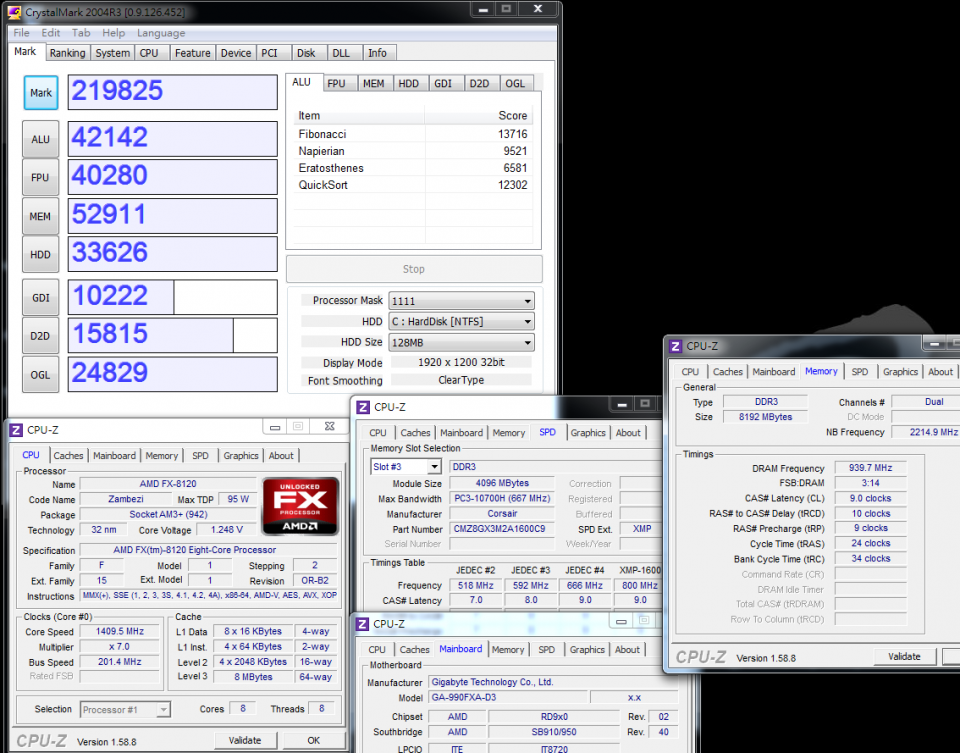The width and height of the screenshot is (960, 753).
Task: Expand the HDD drive selection dropdown
Action: (x=461, y=322)
